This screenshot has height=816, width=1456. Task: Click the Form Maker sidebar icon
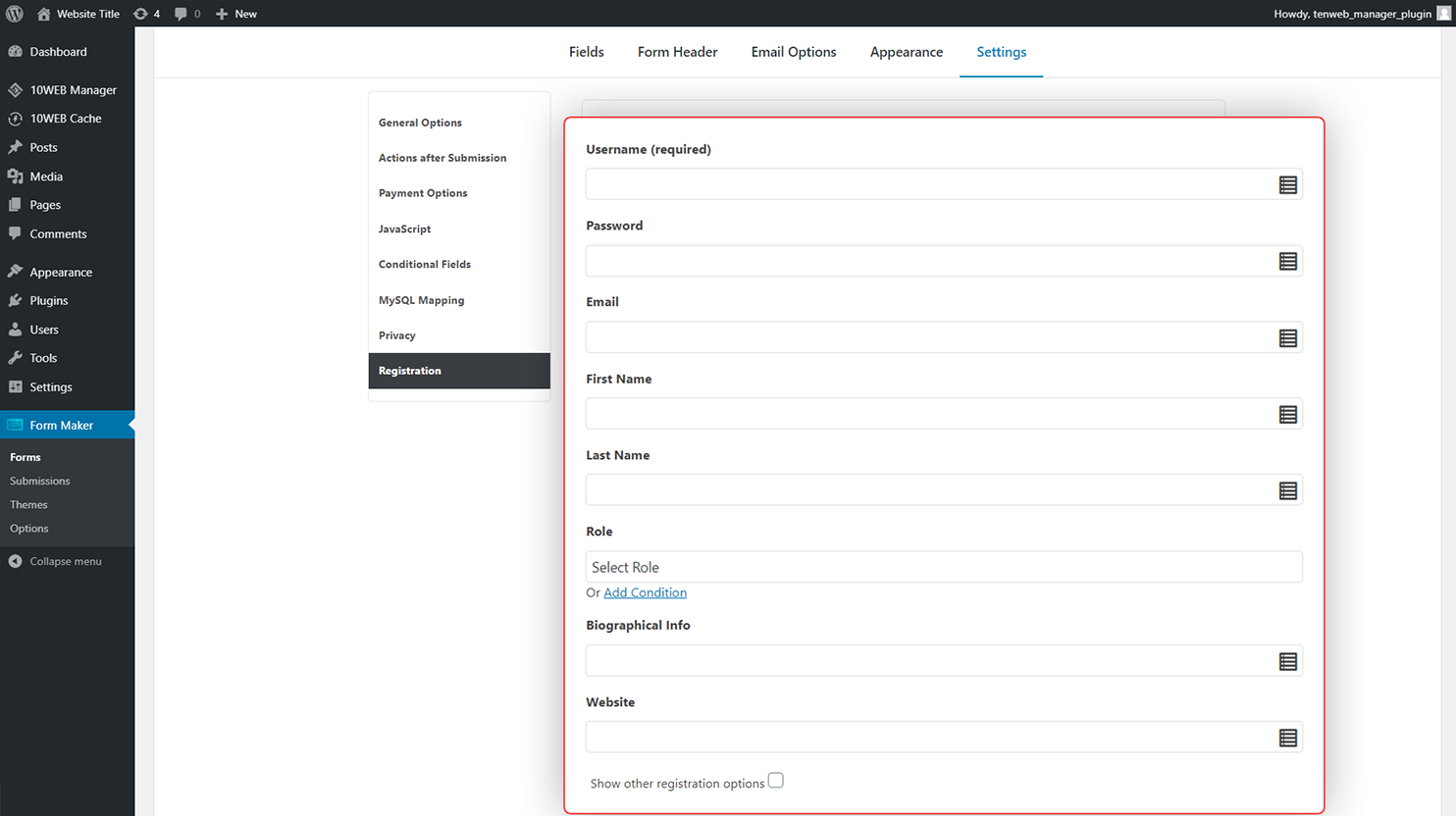click(15, 425)
